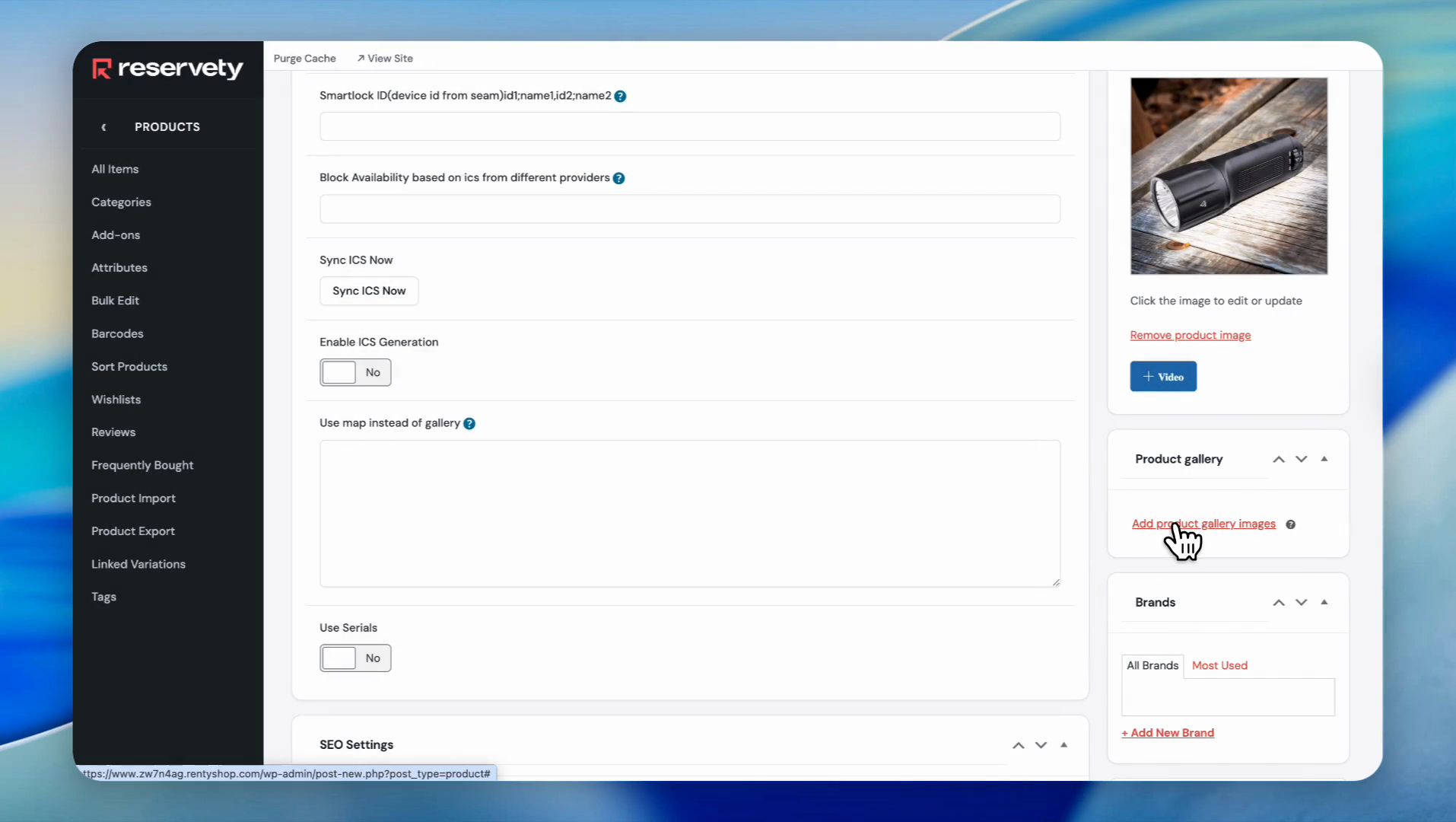The height and width of the screenshot is (822, 1456).
Task: Focus the Smartlock ID input field
Action: 690,126
